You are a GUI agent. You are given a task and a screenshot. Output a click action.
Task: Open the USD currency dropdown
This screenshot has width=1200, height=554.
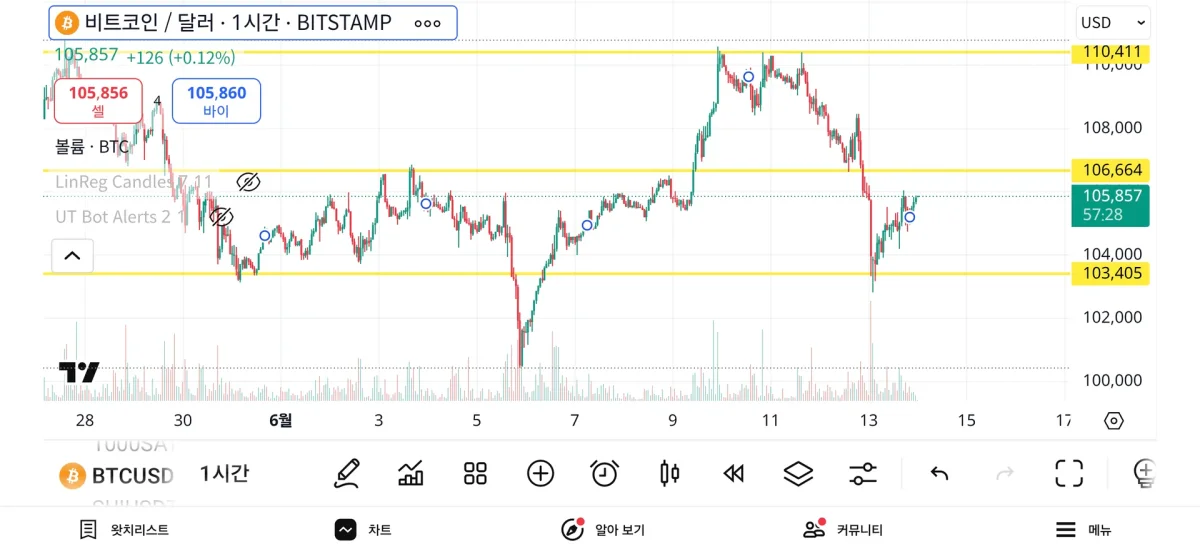pyautogui.click(x=1112, y=23)
